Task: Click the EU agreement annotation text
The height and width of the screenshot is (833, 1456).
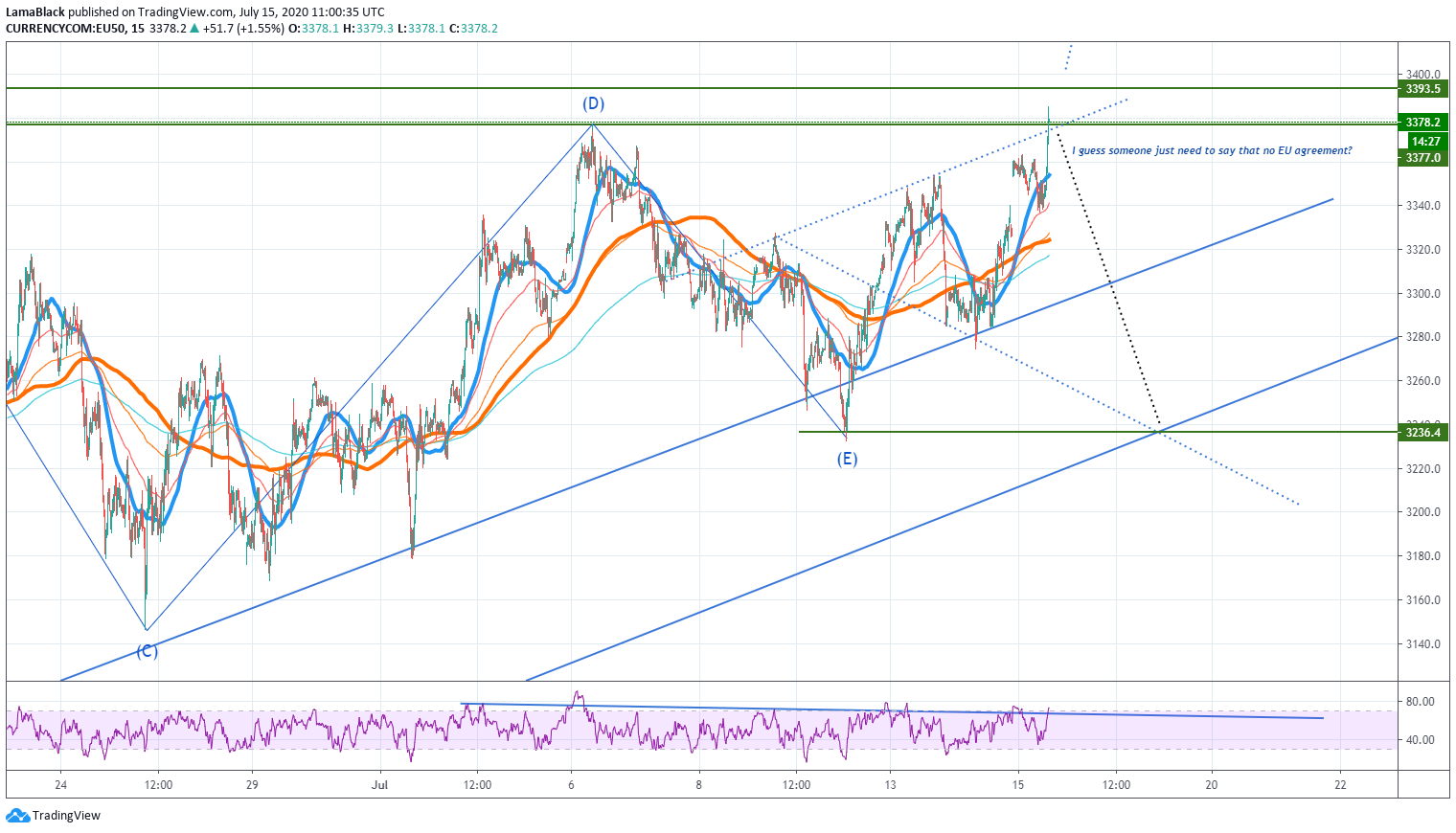Action: click(x=1212, y=150)
